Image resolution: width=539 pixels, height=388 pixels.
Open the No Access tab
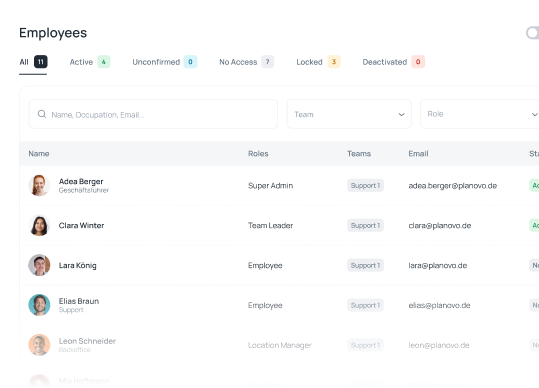246,62
